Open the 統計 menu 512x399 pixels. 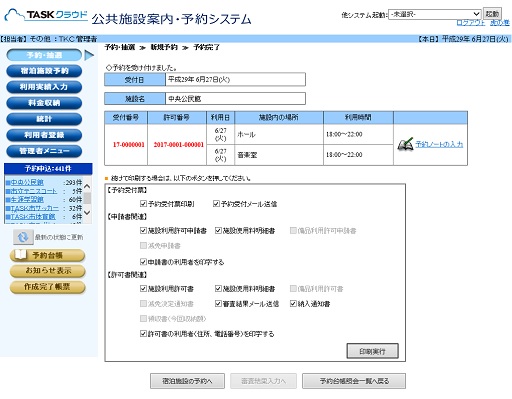[x=44, y=119]
